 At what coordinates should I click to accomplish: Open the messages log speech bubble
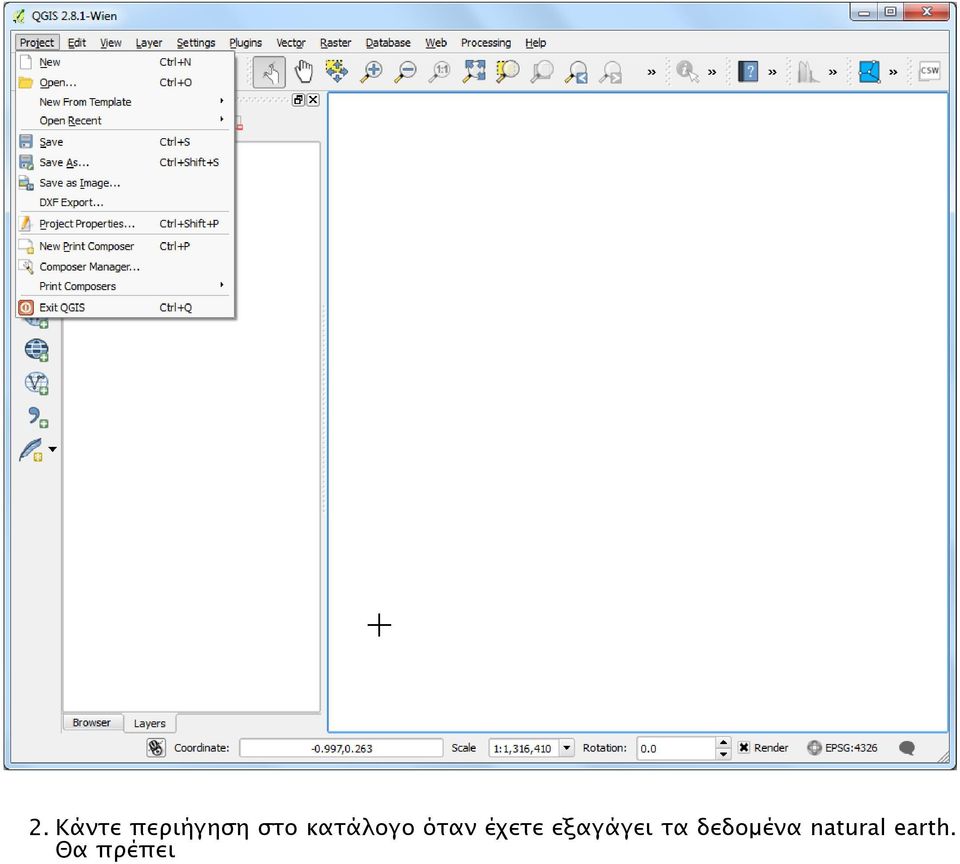tap(907, 748)
